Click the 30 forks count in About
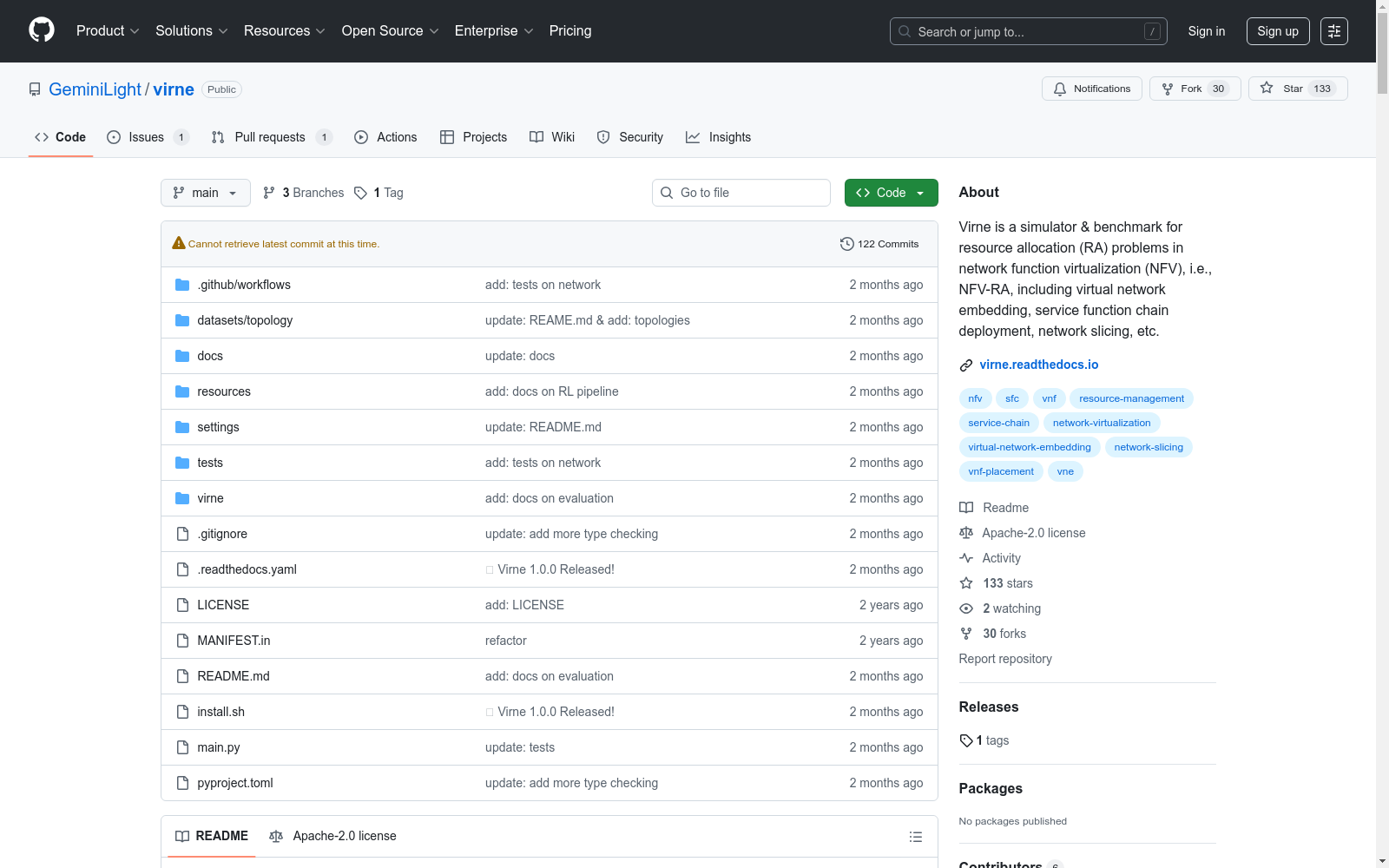Screen dimensions: 1389x868 coord(1004,634)
